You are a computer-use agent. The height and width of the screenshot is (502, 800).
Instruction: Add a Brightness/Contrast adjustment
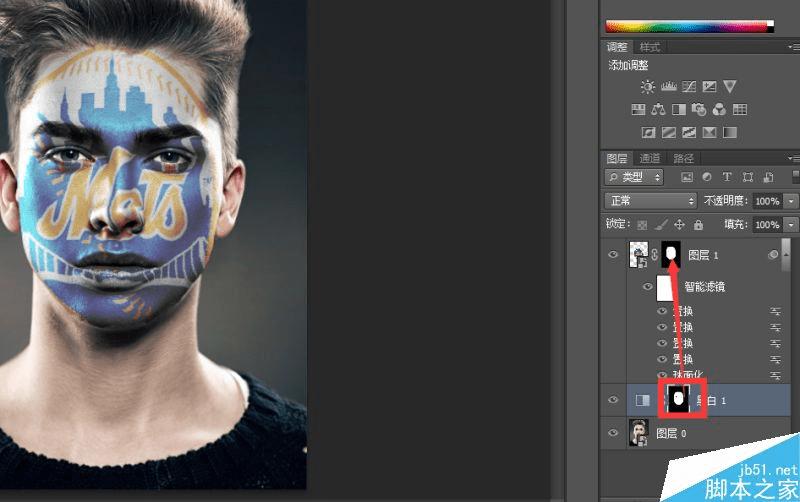tap(648, 87)
